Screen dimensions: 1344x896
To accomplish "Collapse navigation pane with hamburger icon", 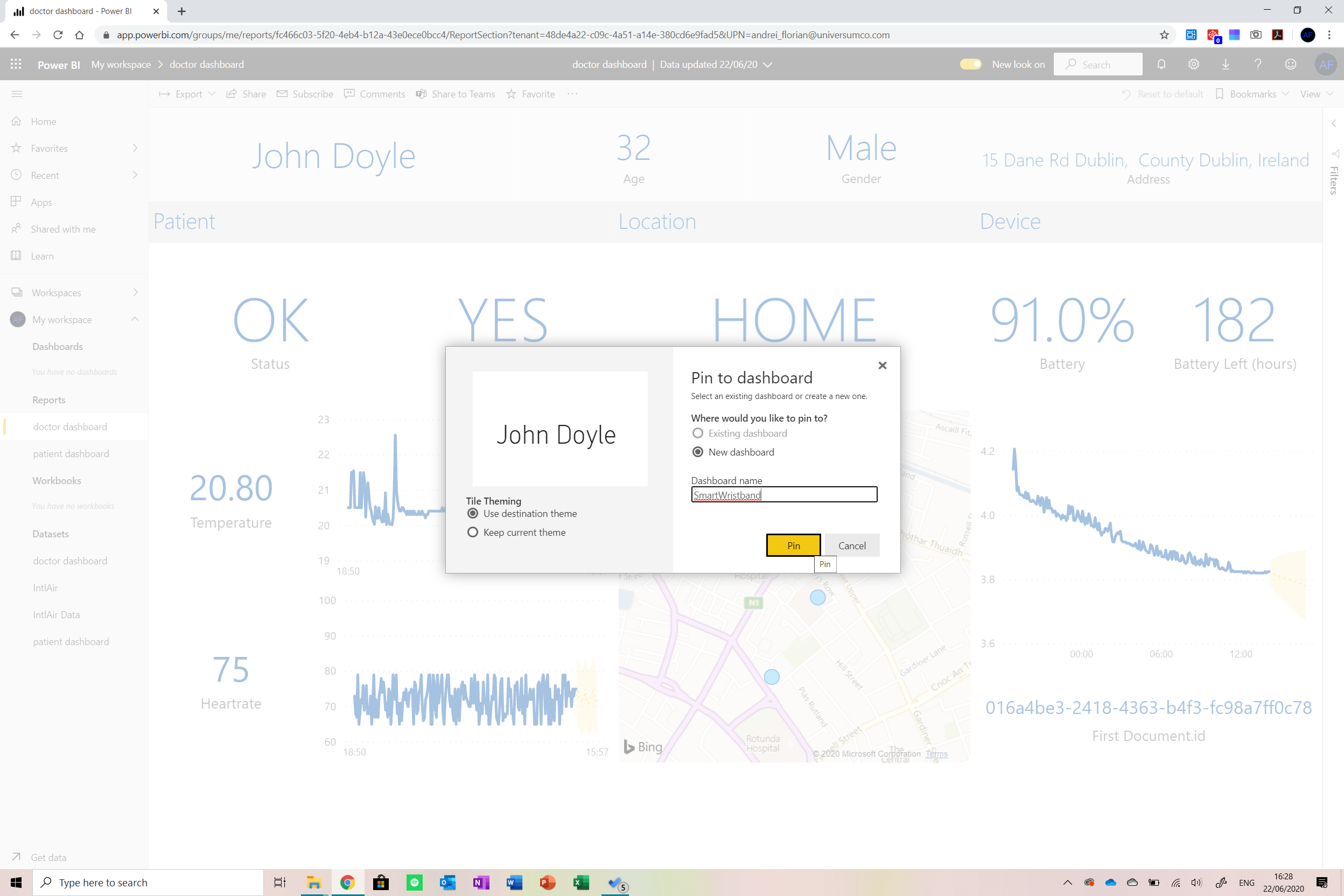I will coord(17,94).
